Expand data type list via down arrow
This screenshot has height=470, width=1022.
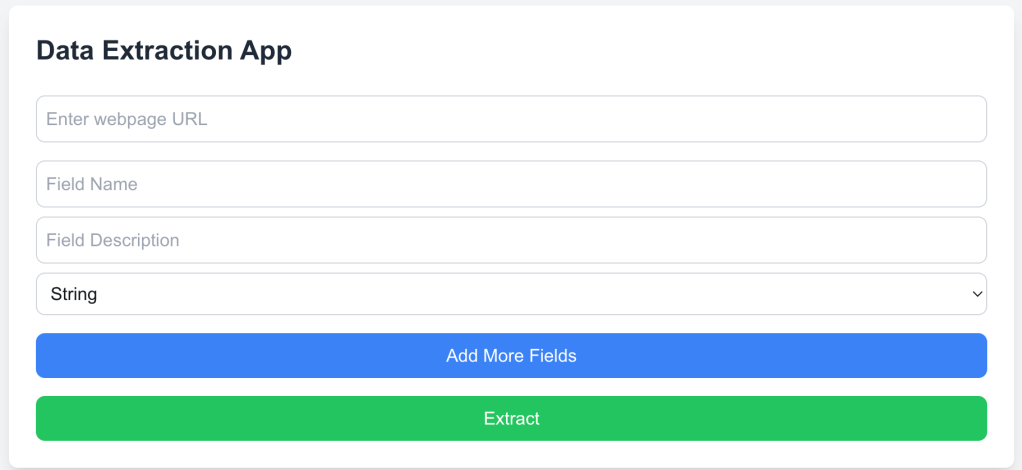pos(976,294)
